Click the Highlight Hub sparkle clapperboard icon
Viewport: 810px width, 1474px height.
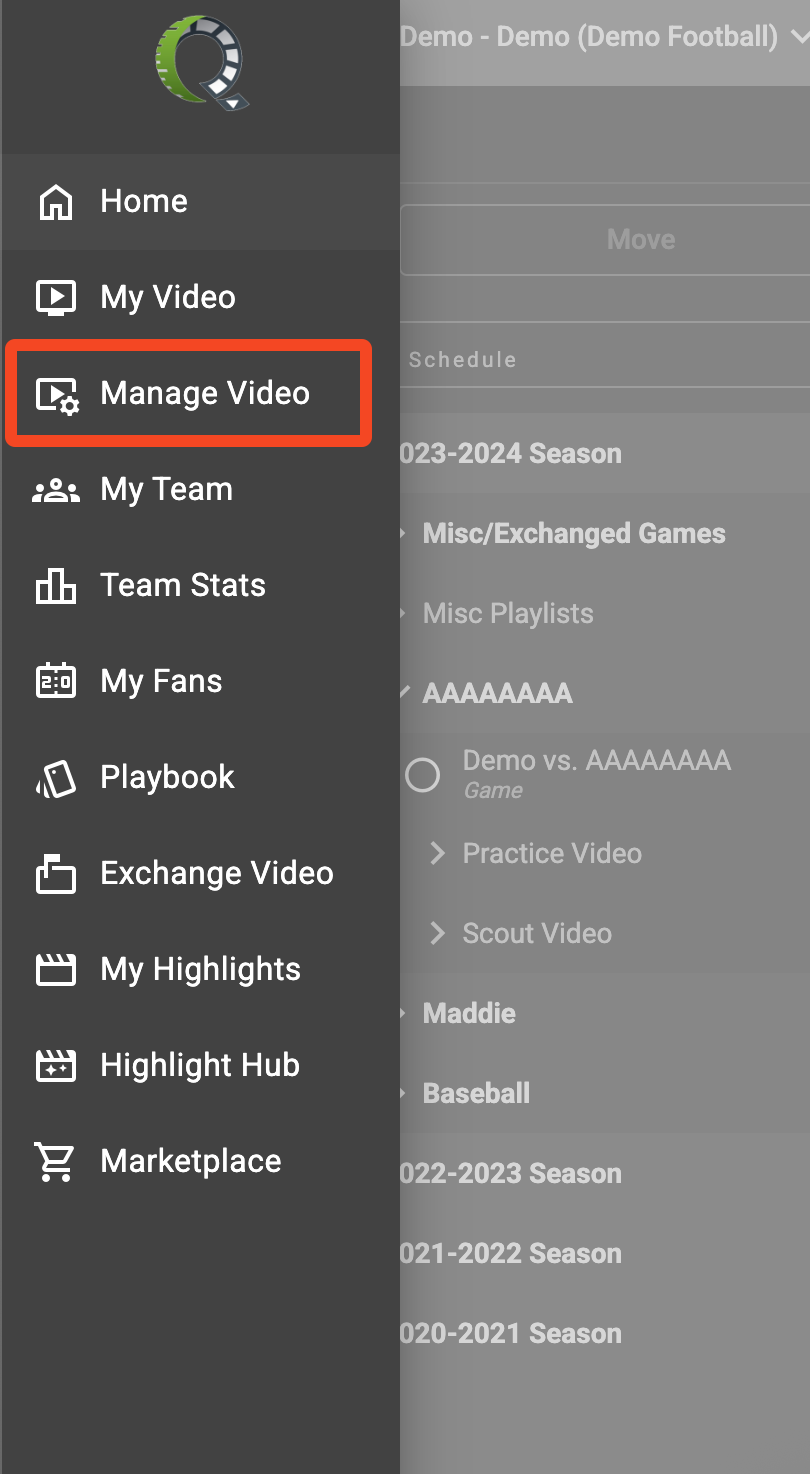pyautogui.click(x=55, y=1065)
